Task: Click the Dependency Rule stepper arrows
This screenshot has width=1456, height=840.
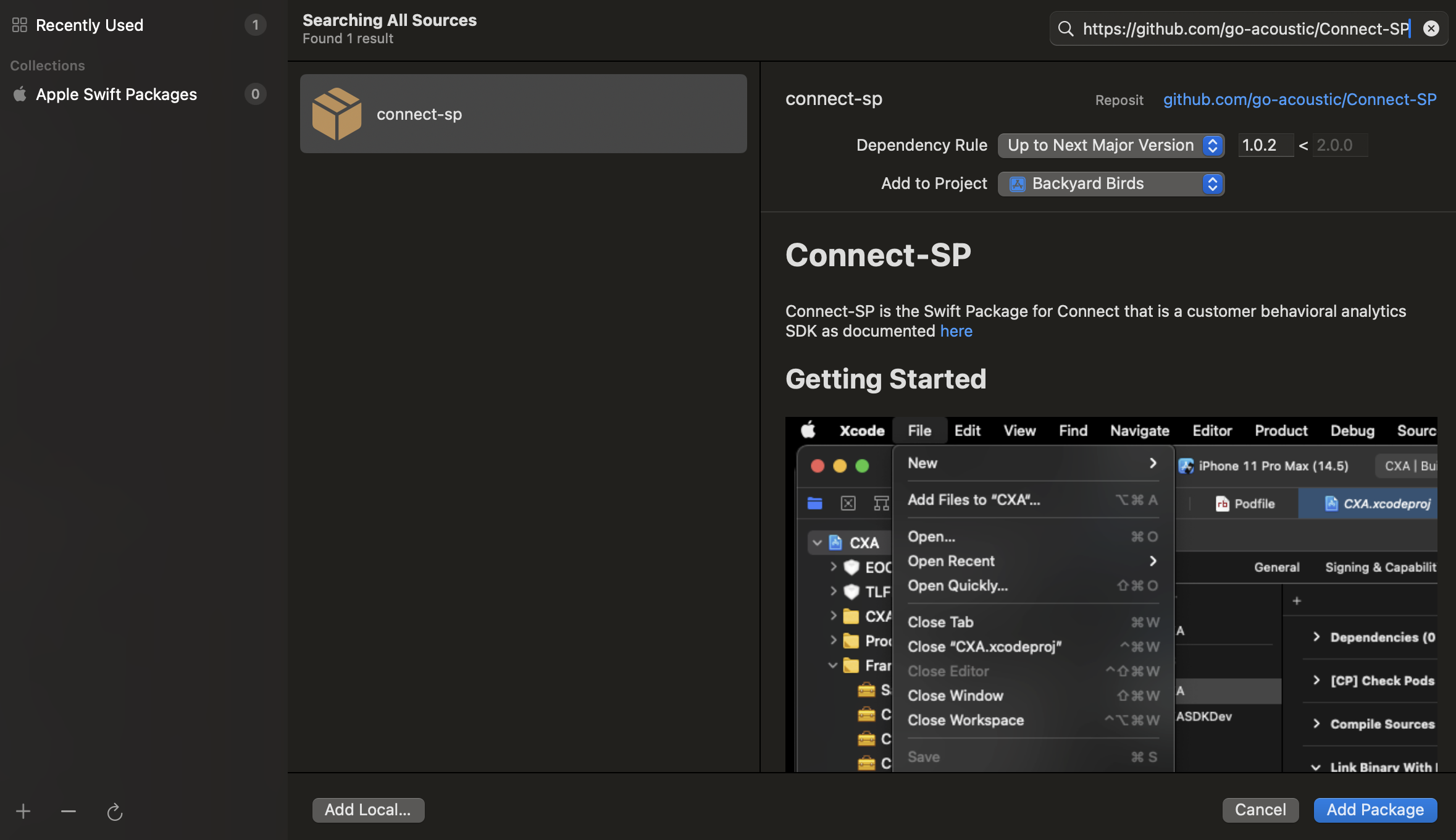Action: [1212, 145]
